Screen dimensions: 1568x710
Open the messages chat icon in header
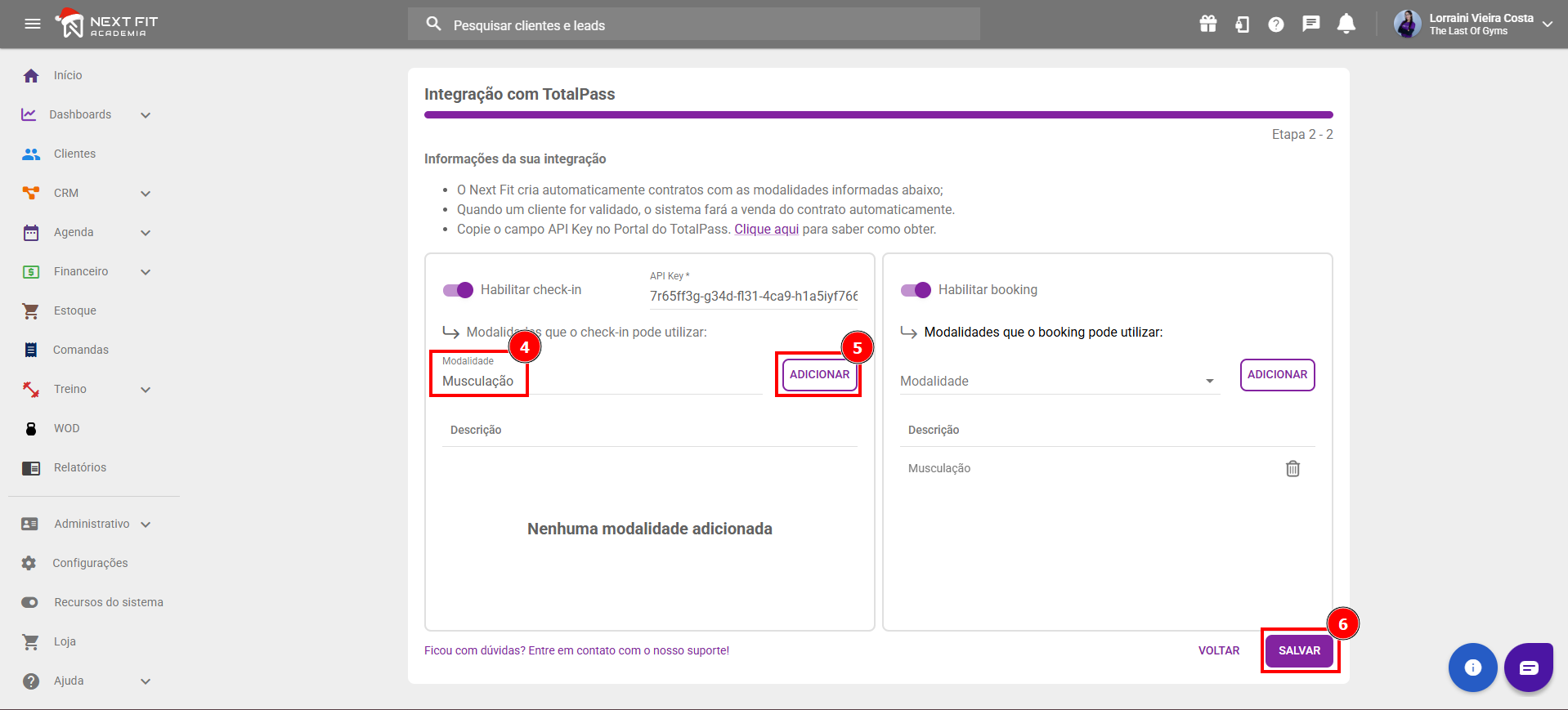point(1311,24)
